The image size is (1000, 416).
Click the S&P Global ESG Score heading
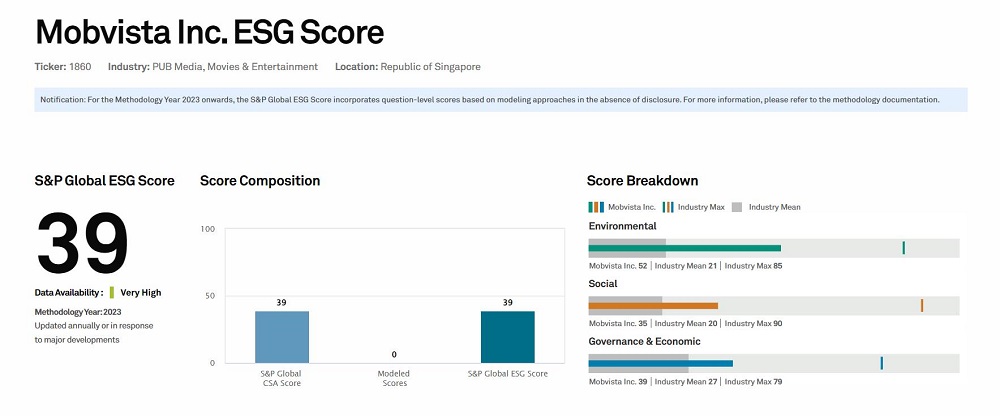(x=105, y=181)
